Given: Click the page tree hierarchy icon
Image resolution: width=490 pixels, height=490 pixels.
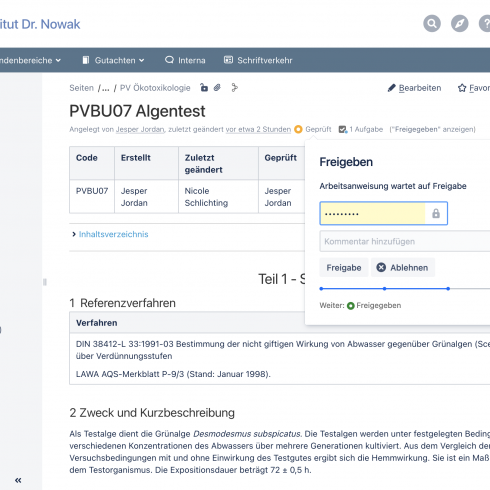Looking at the screenshot, I should (x=235, y=88).
